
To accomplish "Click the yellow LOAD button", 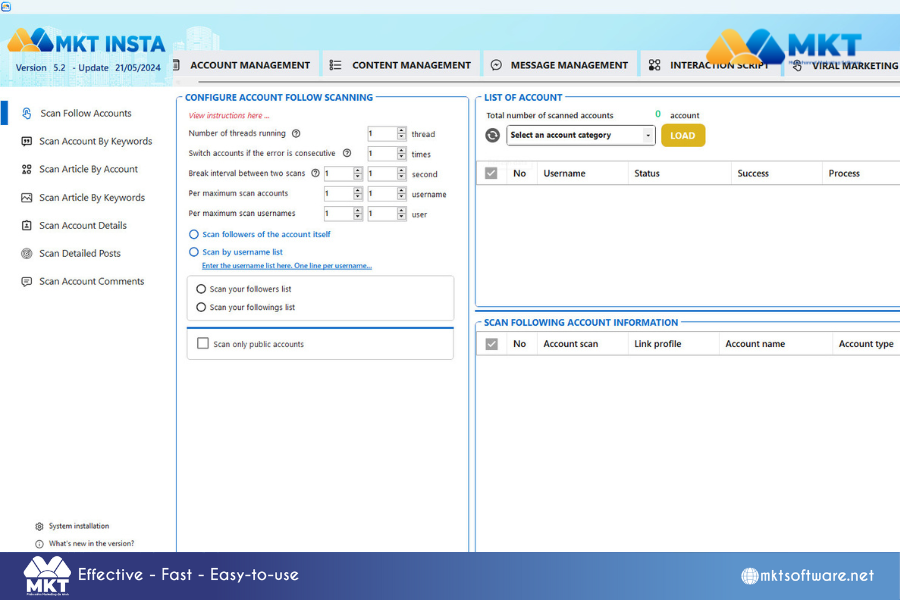I will coord(682,136).
